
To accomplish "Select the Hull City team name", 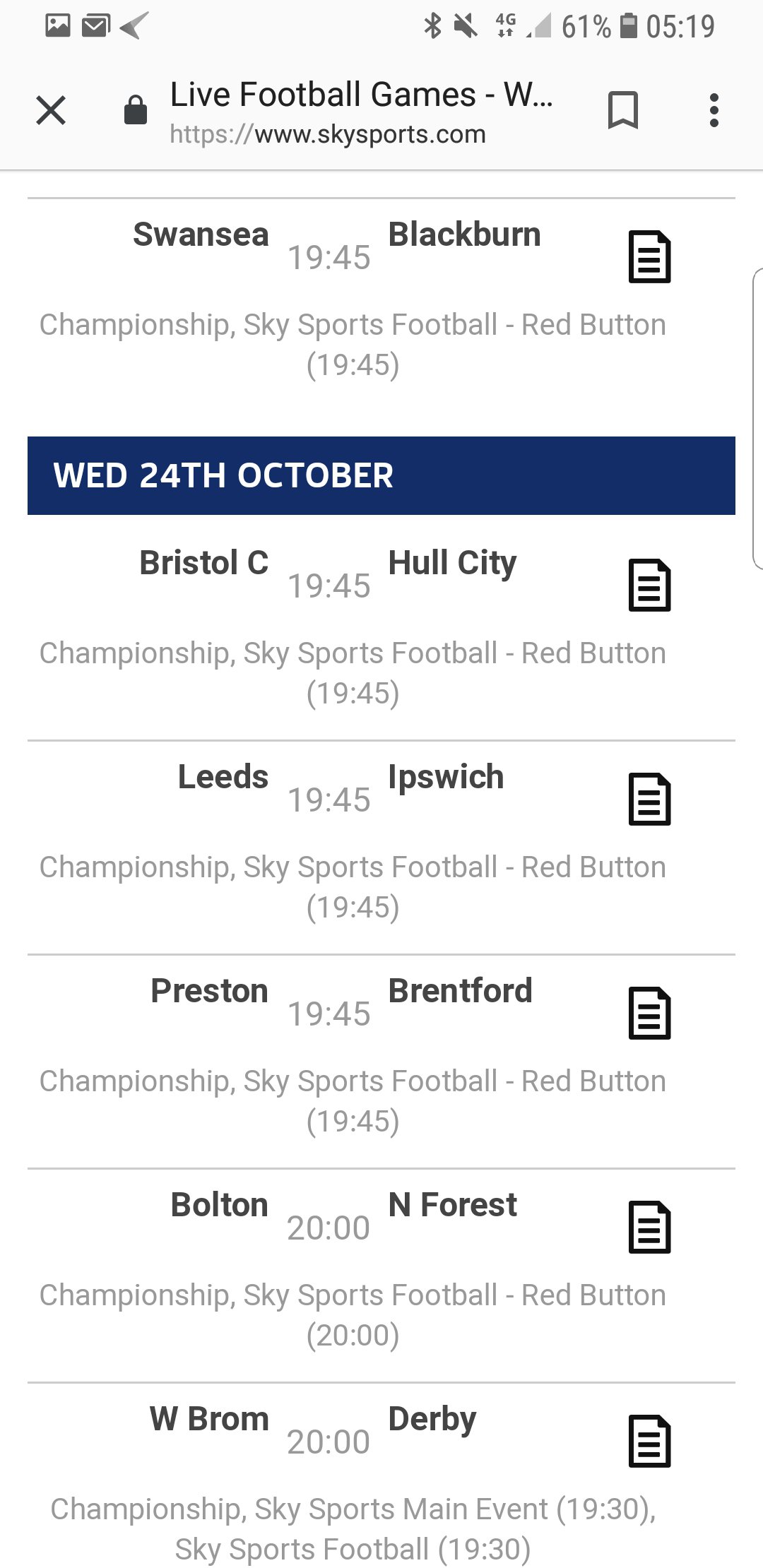I will coord(452,563).
